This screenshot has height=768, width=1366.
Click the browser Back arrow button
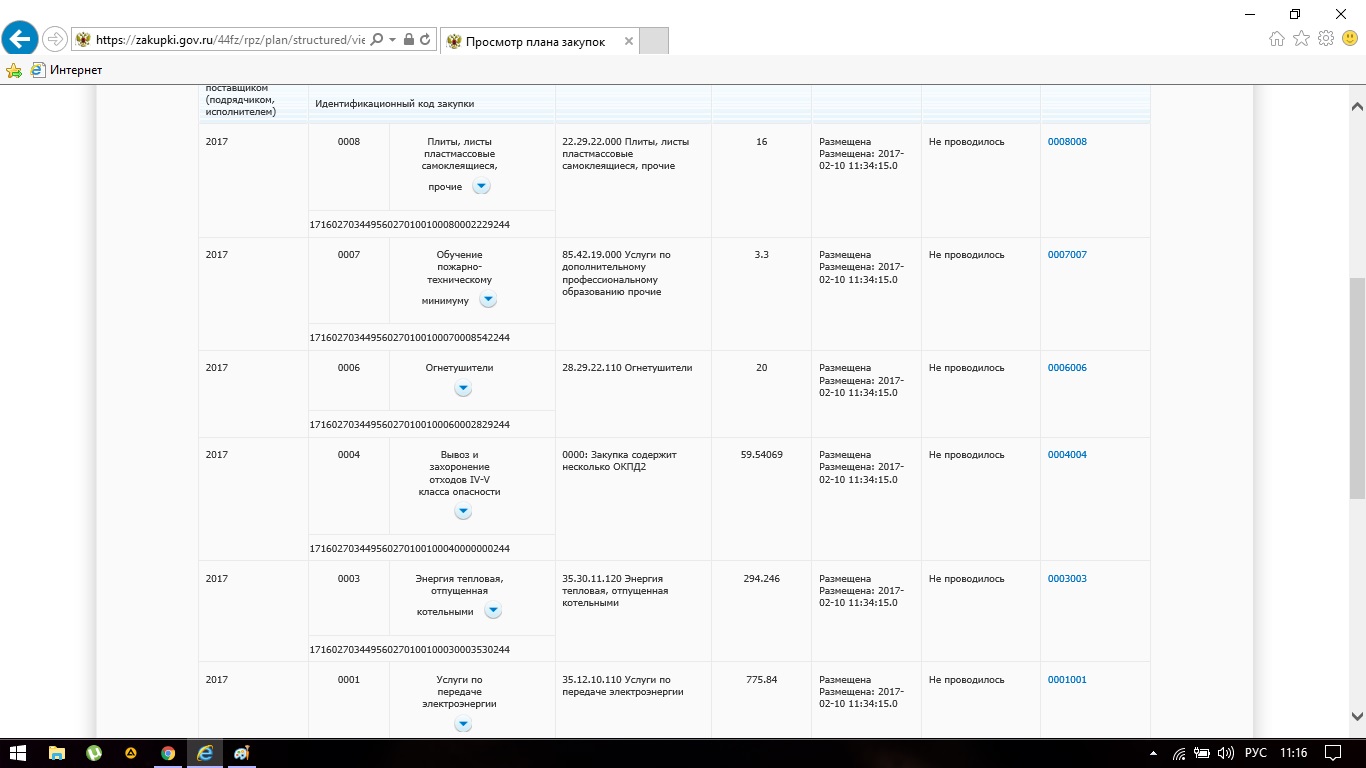[20, 39]
